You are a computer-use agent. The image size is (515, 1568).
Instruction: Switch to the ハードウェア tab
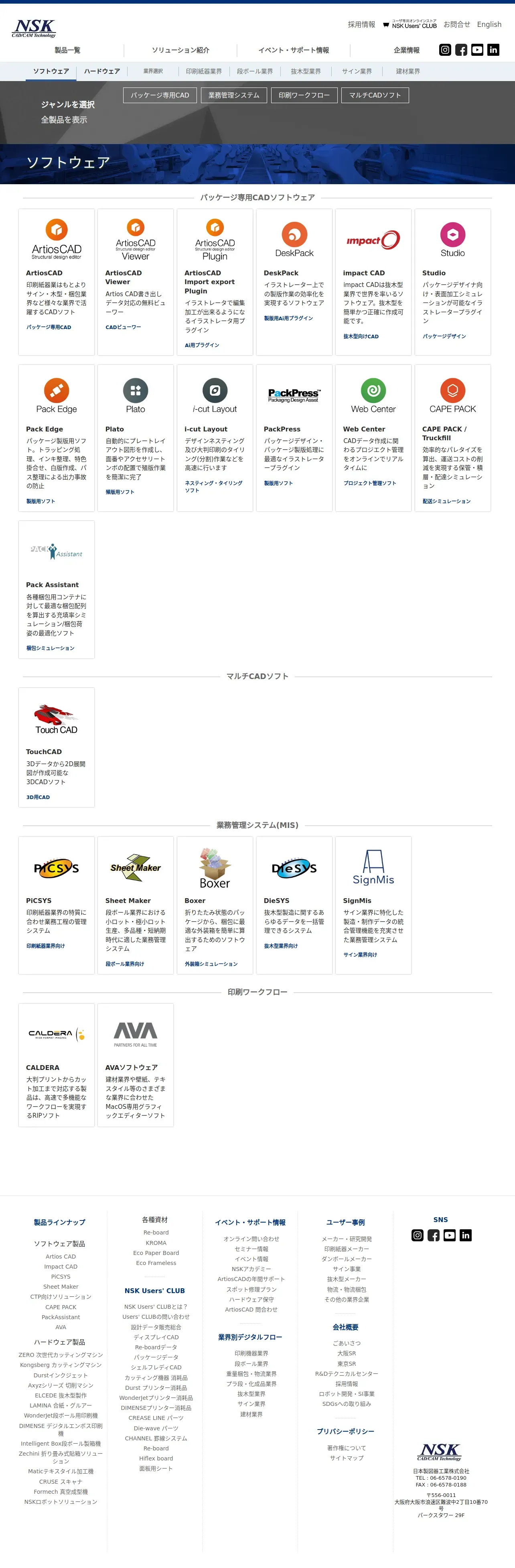[102, 71]
